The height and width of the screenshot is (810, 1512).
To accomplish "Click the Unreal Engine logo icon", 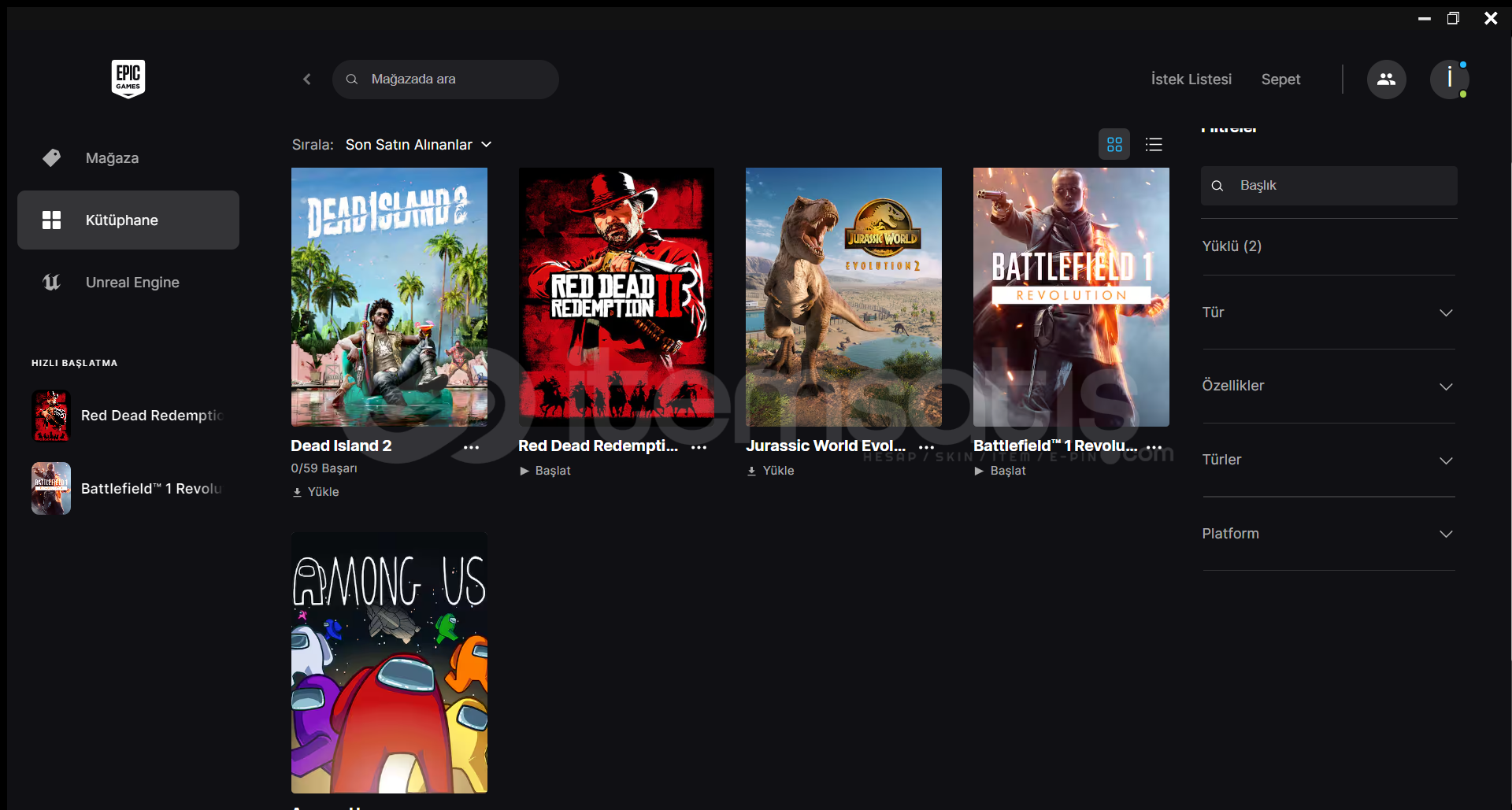I will [51, 282].
